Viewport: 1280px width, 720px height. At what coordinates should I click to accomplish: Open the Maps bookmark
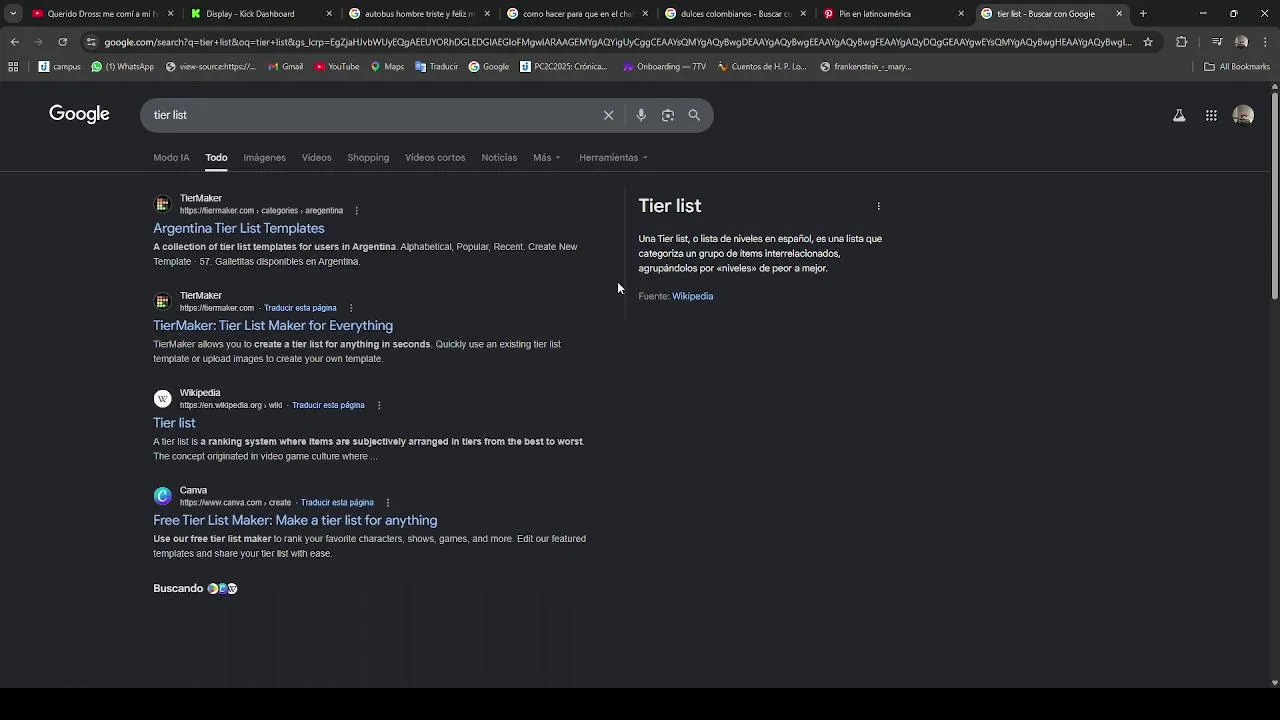click(x=387, y=67)
